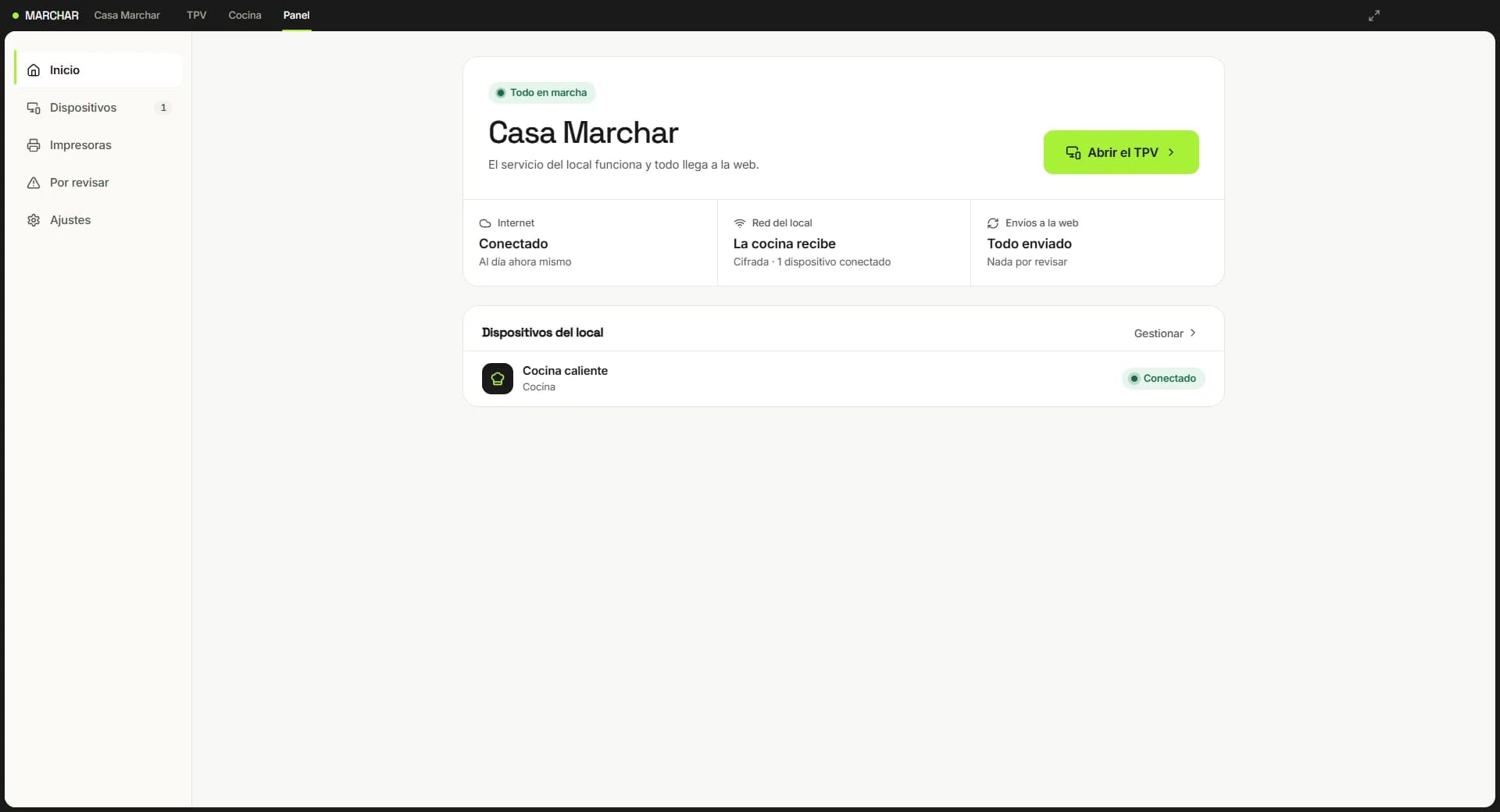Click the gear icon for Ajustes
Screen dimensions: 1500x812
tap(34, 220)
